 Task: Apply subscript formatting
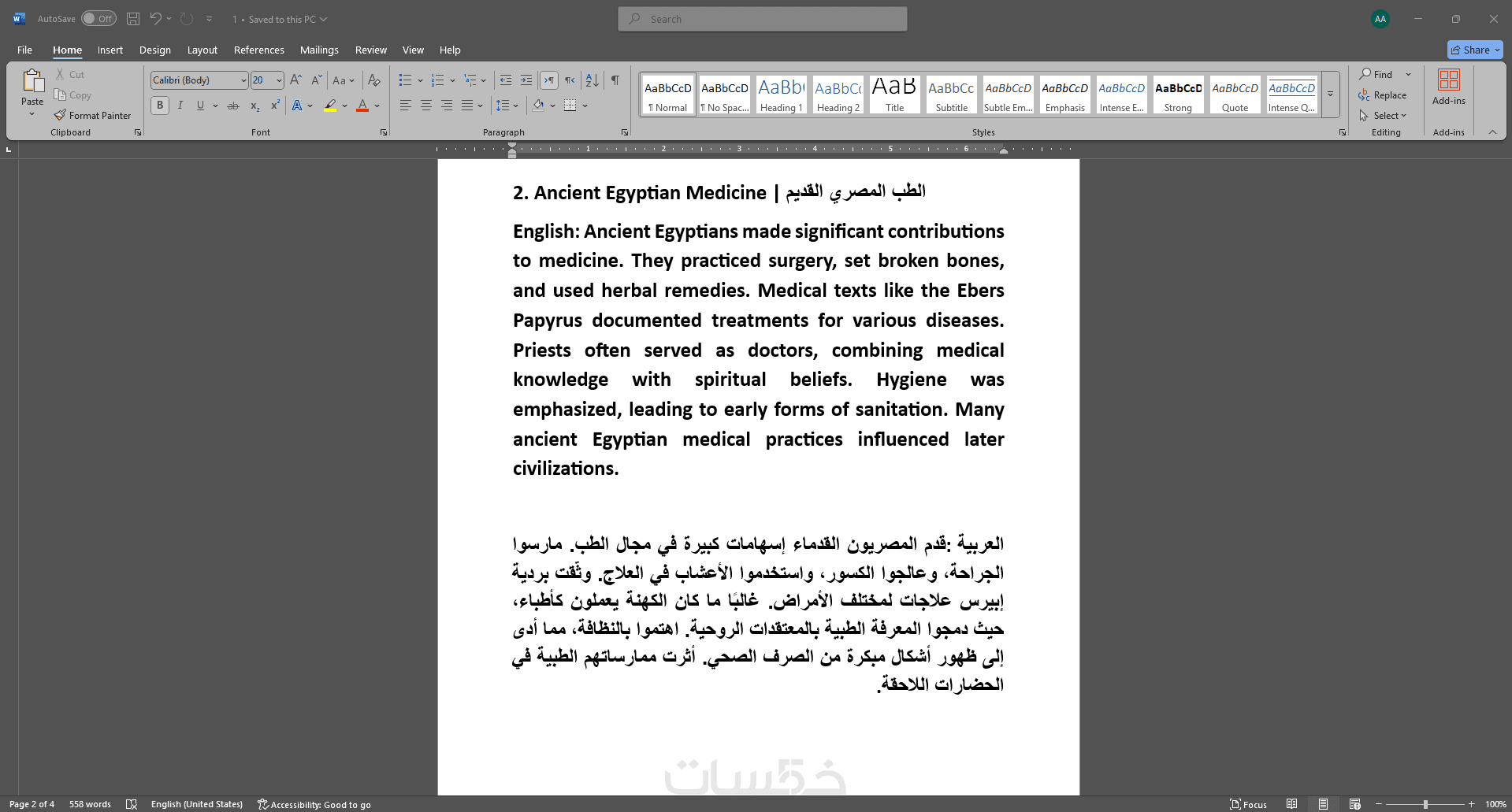click(254, 106)
